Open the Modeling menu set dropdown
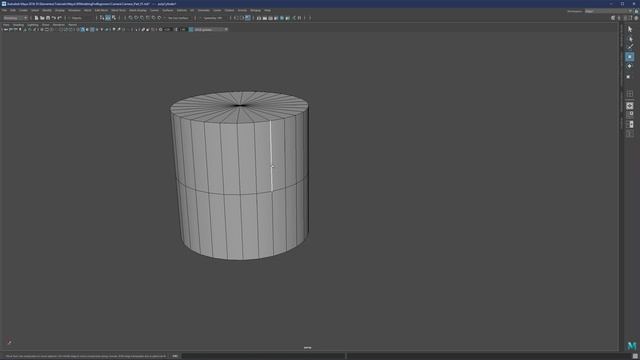 [15, 18]
